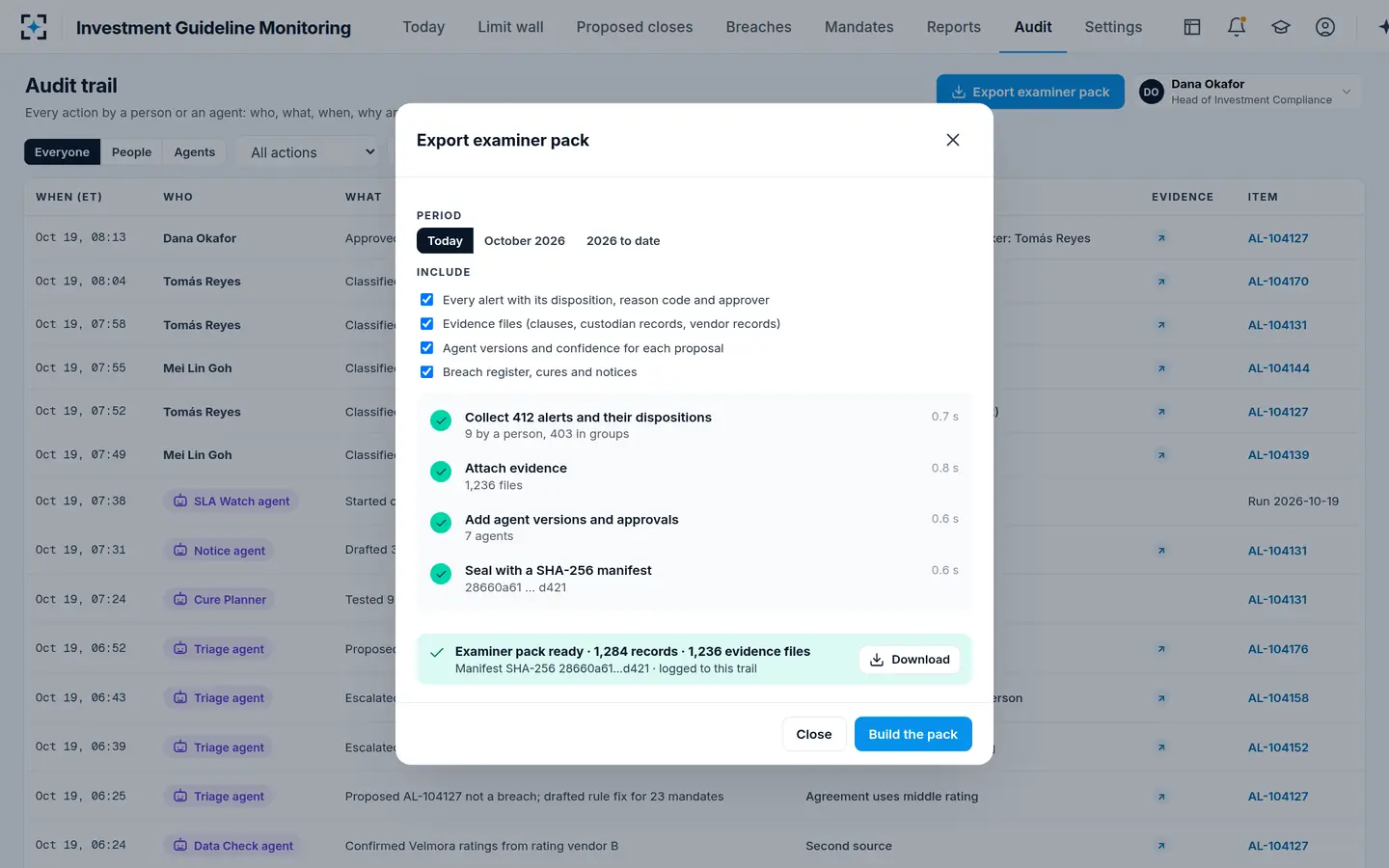1389x868 pixels.
Task: Toggle 'Agent versions and confidence' checkbox
Action: click(426, 348)
